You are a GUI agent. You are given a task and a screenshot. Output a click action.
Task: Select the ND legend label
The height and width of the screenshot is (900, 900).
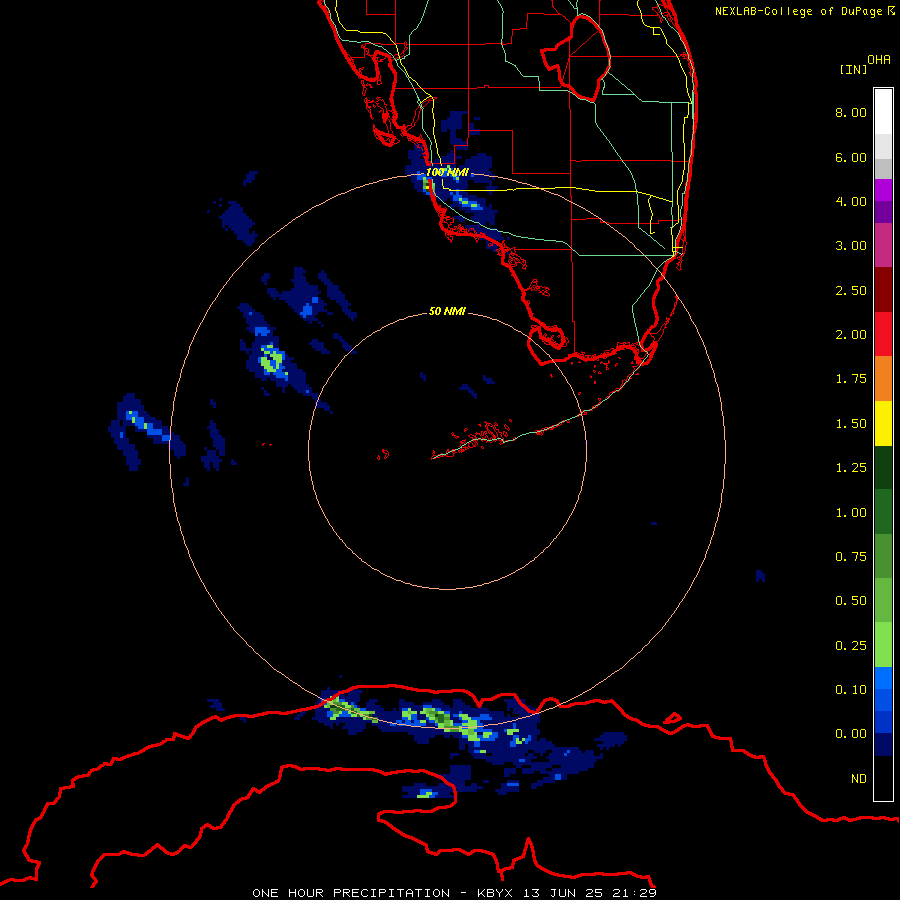coord(859,779)
